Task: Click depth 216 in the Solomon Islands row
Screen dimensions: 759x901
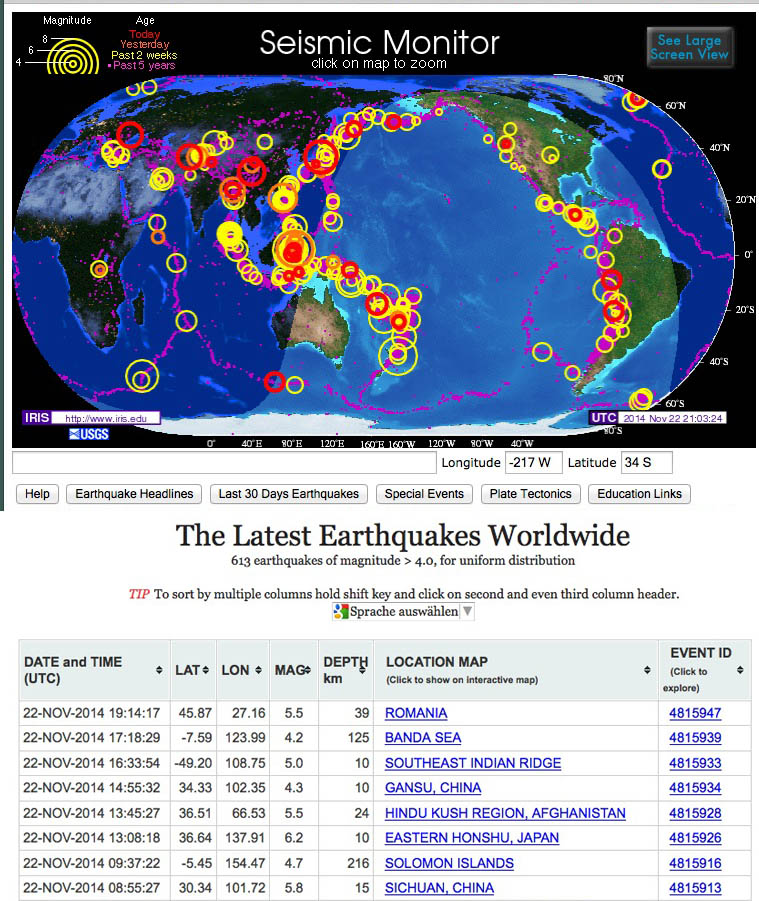Action: tap(358, 863)
